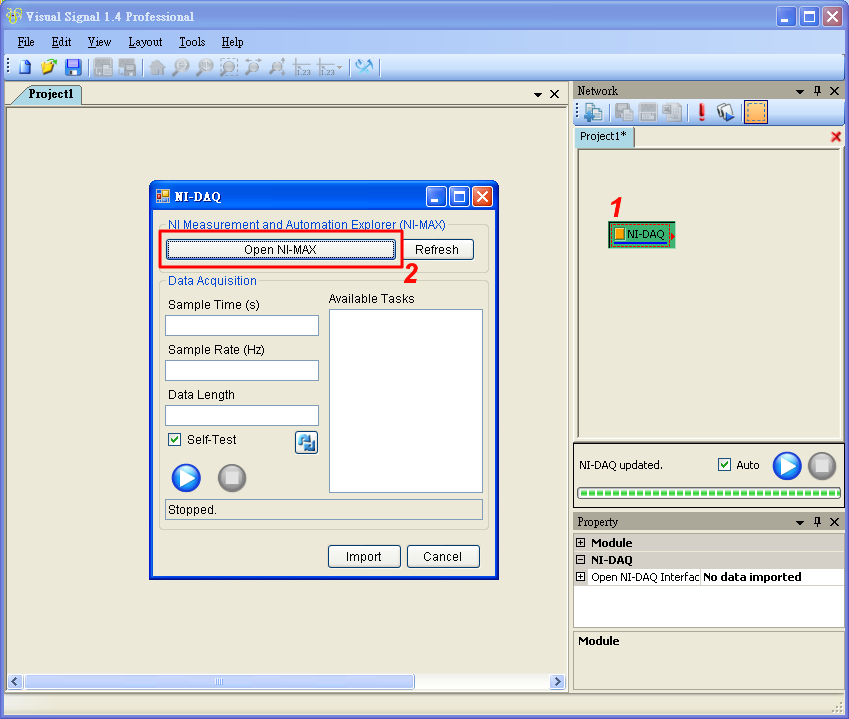849x719 pixels.
Task: Pin the Network panel
Action: point(818,91)
